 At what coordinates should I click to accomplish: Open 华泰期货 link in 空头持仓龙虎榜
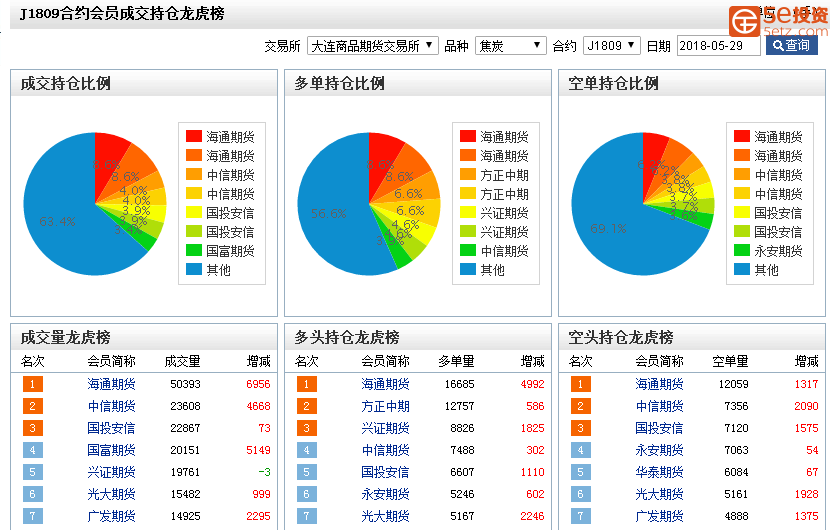tap(660, 472)
